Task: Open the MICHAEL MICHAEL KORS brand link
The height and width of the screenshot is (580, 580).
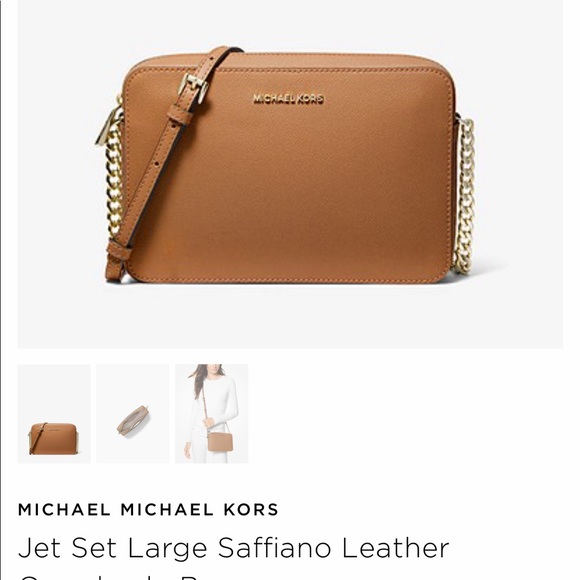Action: coord(148,509)
